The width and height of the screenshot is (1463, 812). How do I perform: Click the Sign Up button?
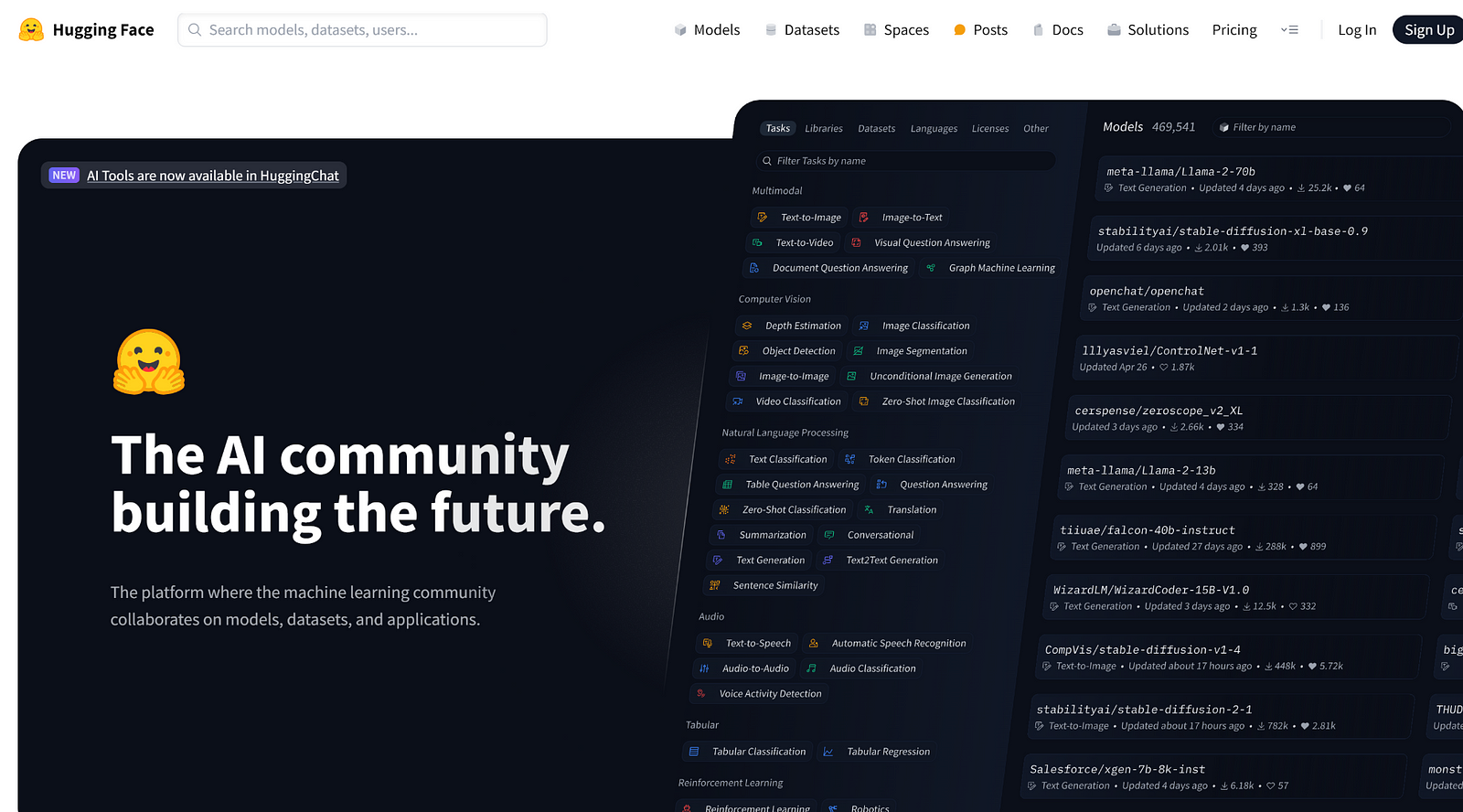point(1428,30)
